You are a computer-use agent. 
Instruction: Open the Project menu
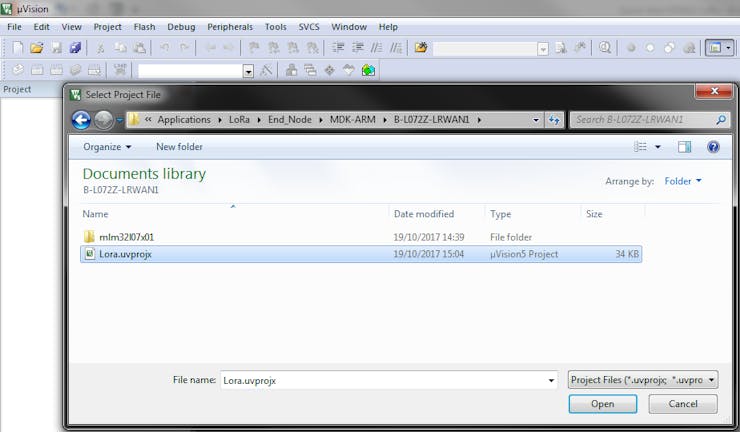(107, 27)
